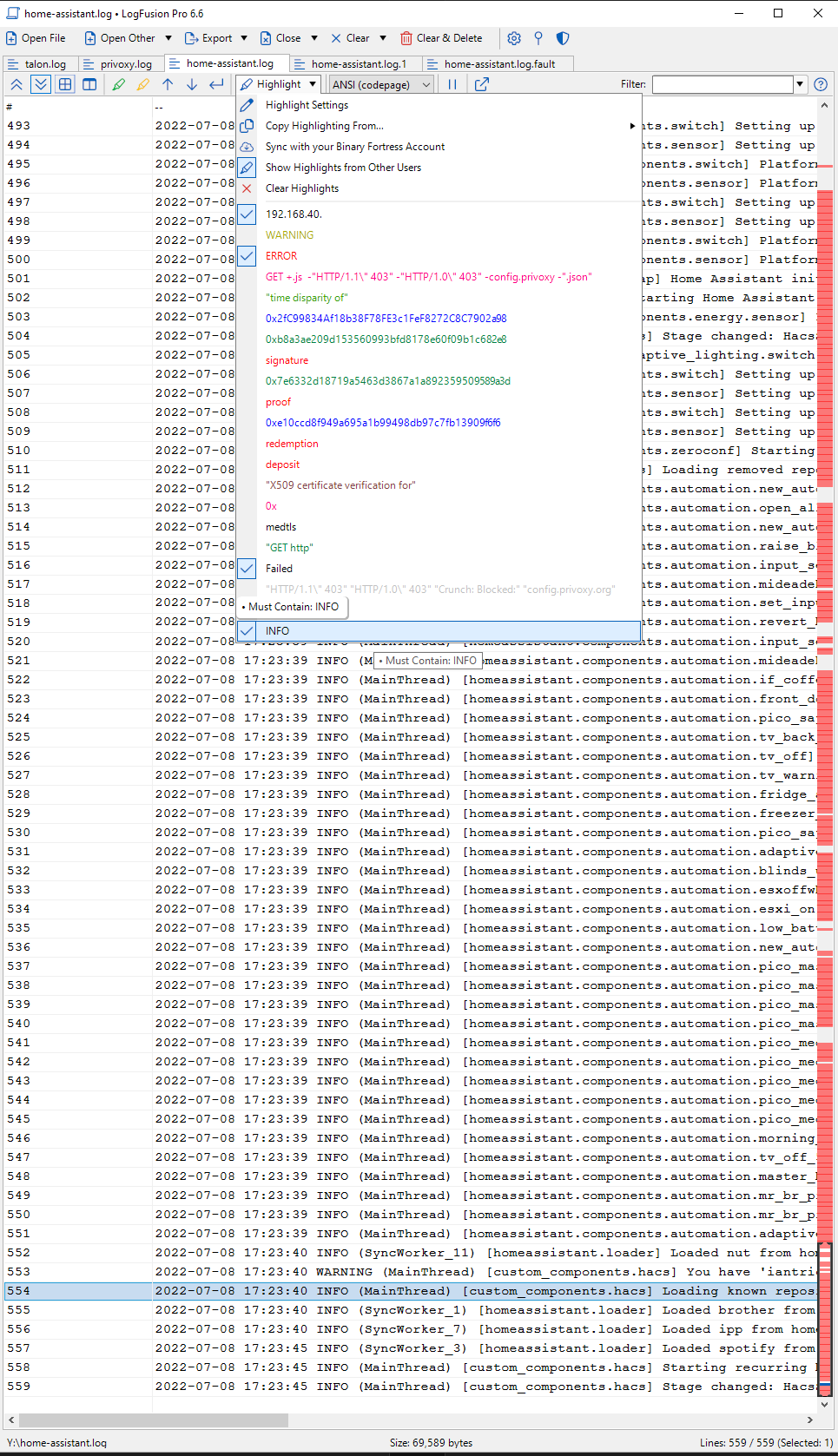This screenshot has height=1456, width=838.
Task: Click the Open File button
Action: pyautogui.click(x=36, y=38)
